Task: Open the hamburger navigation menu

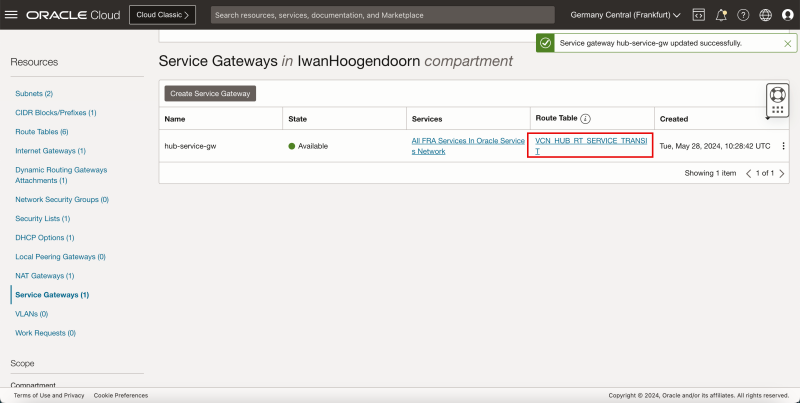Action: [12, 15]
